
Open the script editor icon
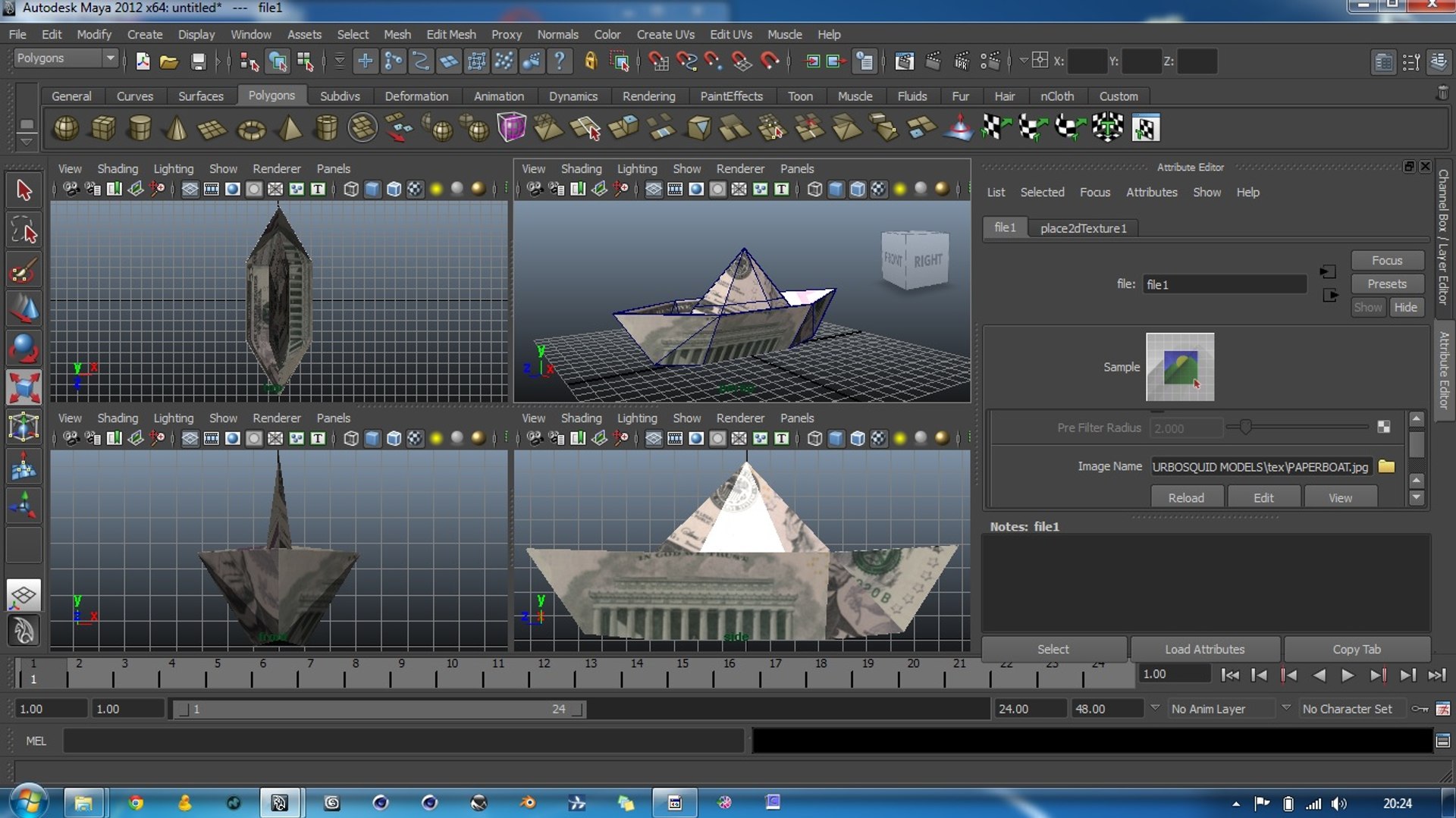click(1442, 741)
